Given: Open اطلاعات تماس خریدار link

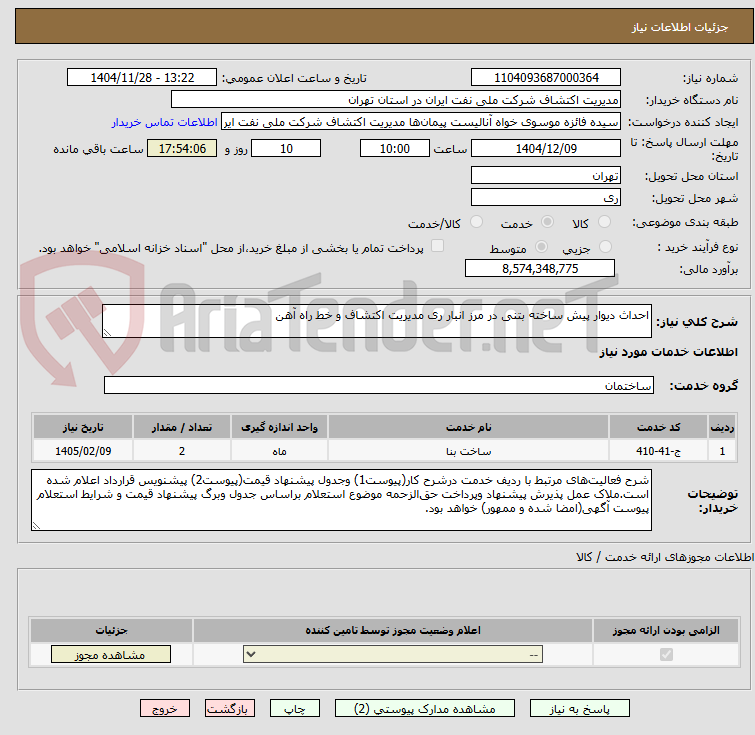Looking at the screenshot, I should pos(165,122).
